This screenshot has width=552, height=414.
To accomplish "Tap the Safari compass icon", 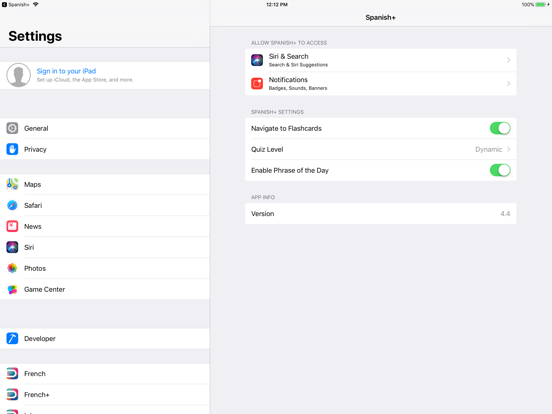I will point(12,205).
